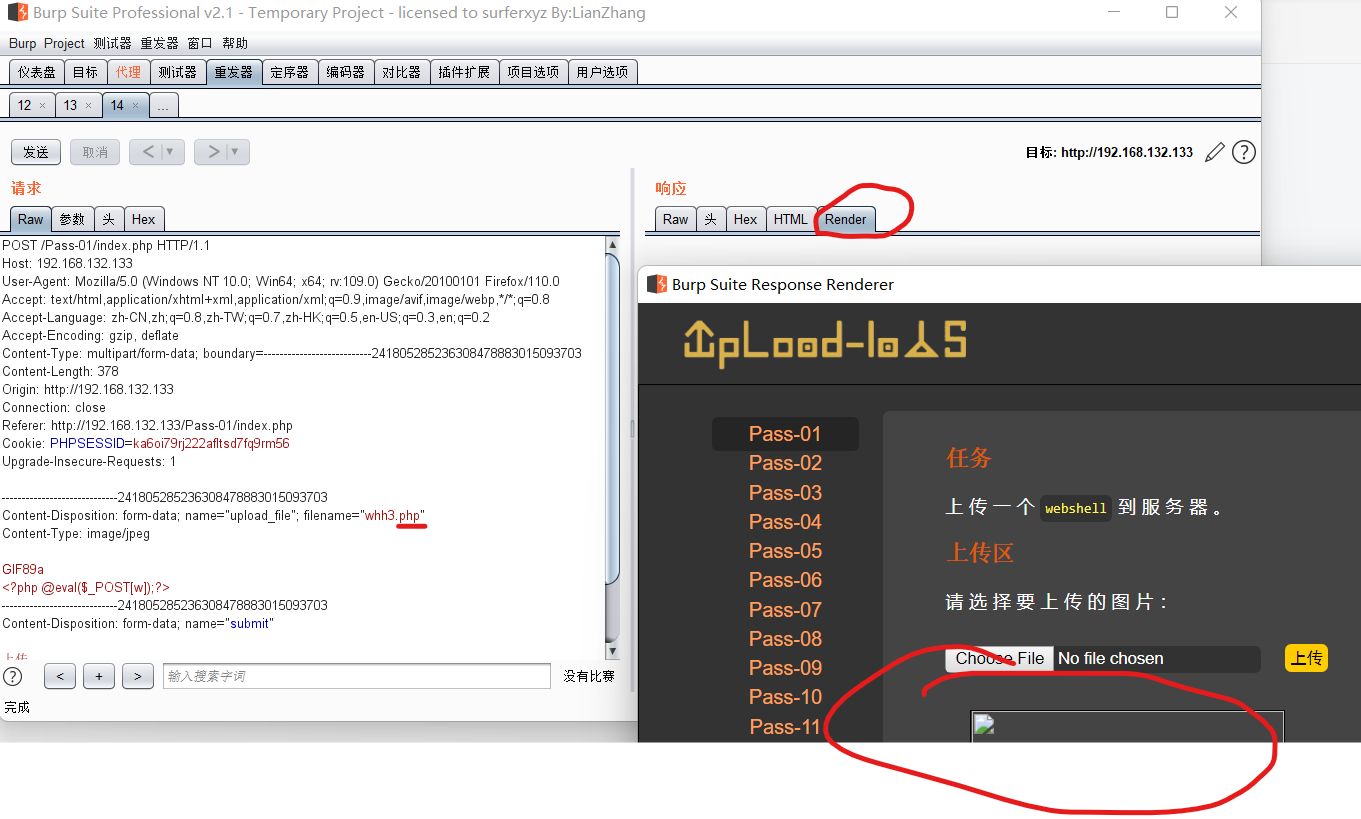Switch to the 项目选项 tab
This screenshot has height=819, width=1361.
[x=533, y=72]
